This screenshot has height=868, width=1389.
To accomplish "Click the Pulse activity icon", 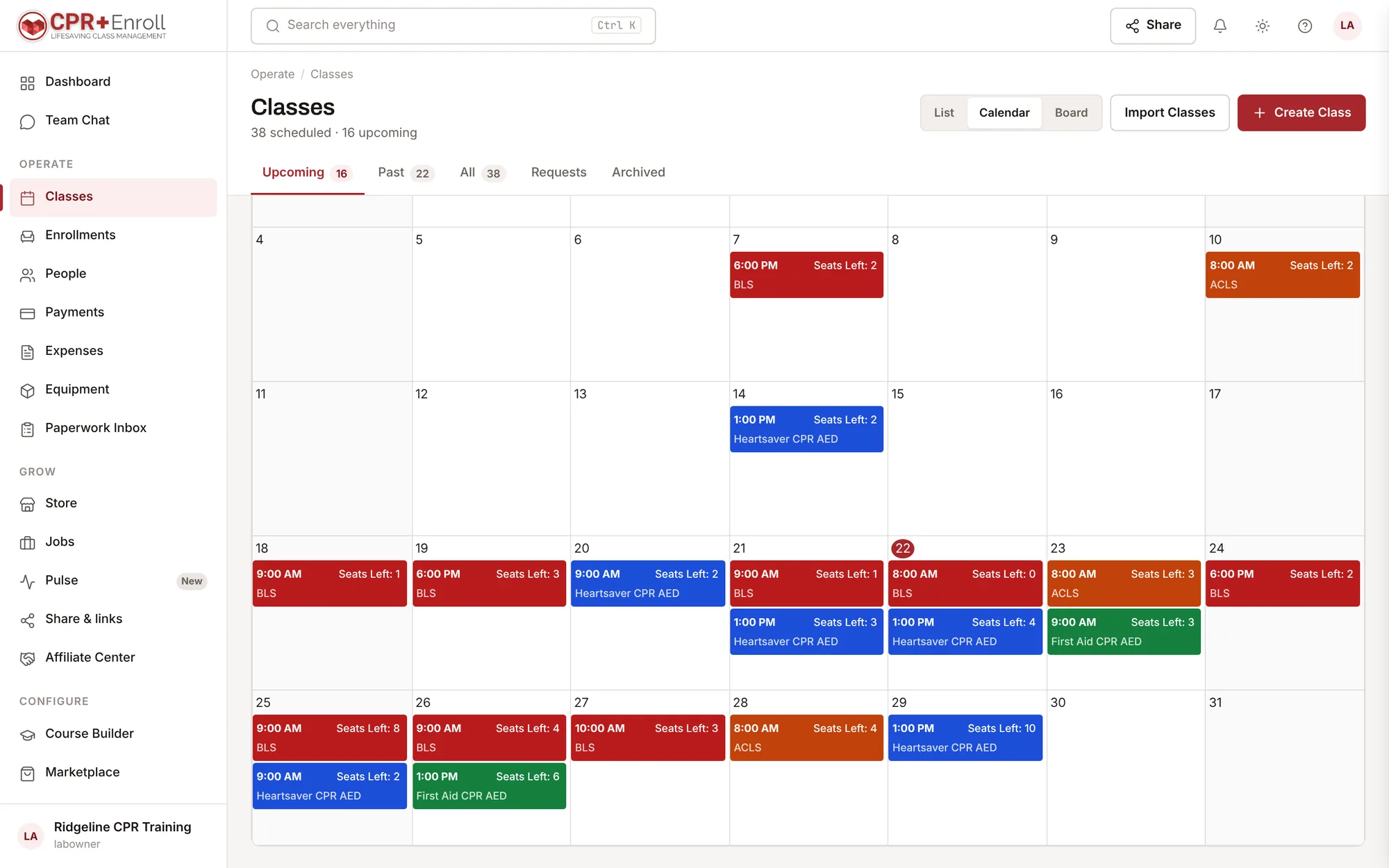I will (27, 582).
